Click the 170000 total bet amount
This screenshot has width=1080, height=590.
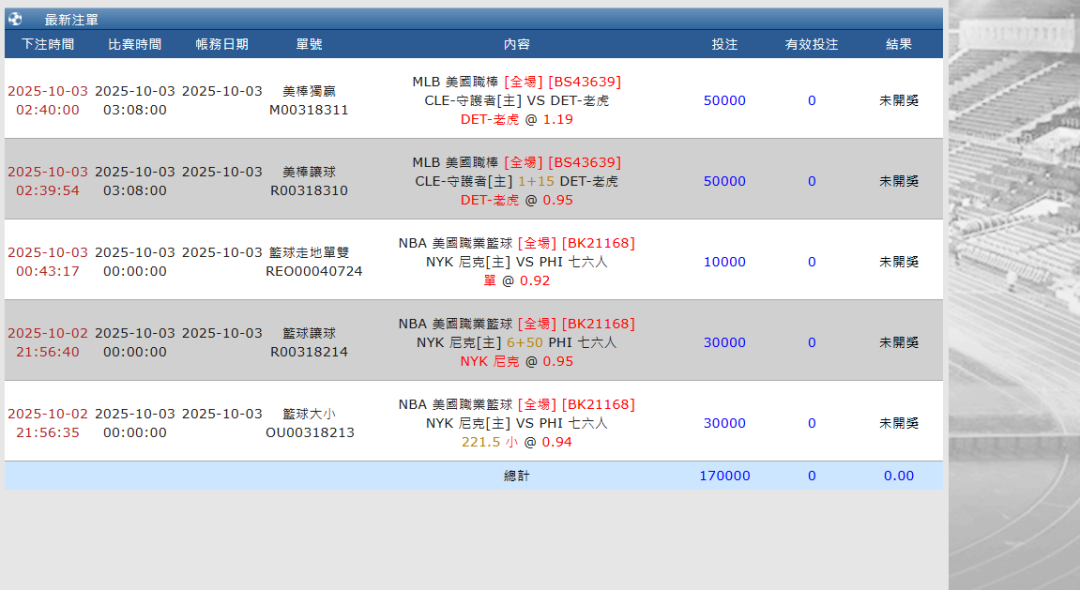tap(724, 476)
